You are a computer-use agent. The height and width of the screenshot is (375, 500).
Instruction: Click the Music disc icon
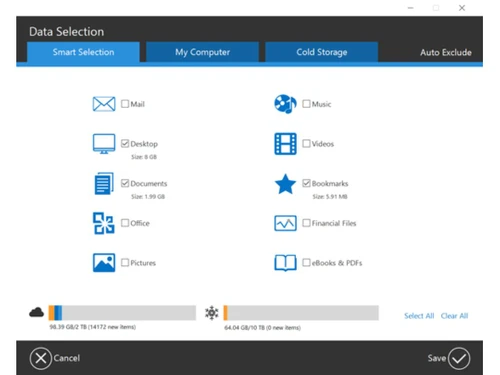point(285,104)
